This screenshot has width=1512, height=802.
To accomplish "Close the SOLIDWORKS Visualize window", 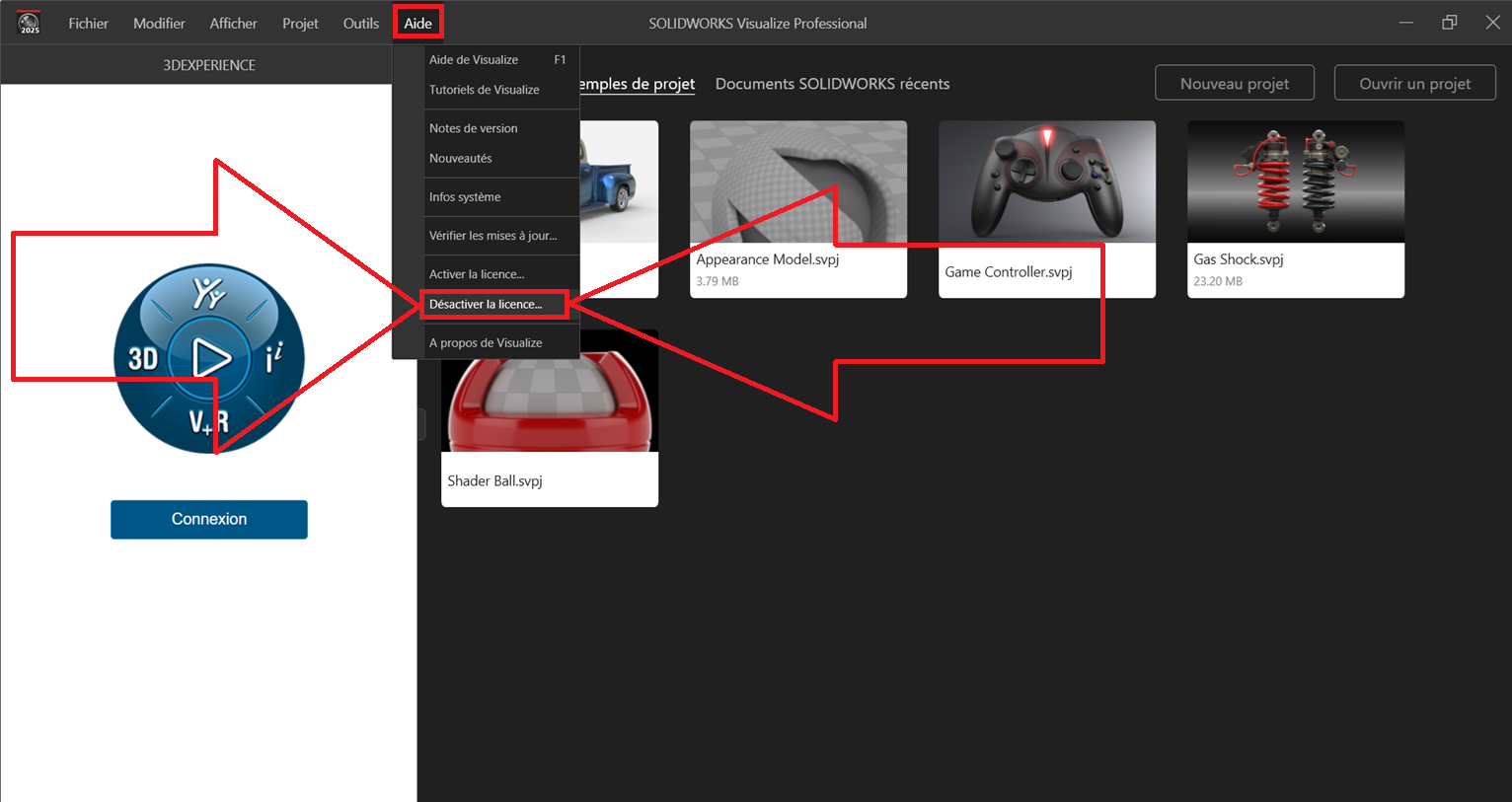I will tap(1492, 23).
